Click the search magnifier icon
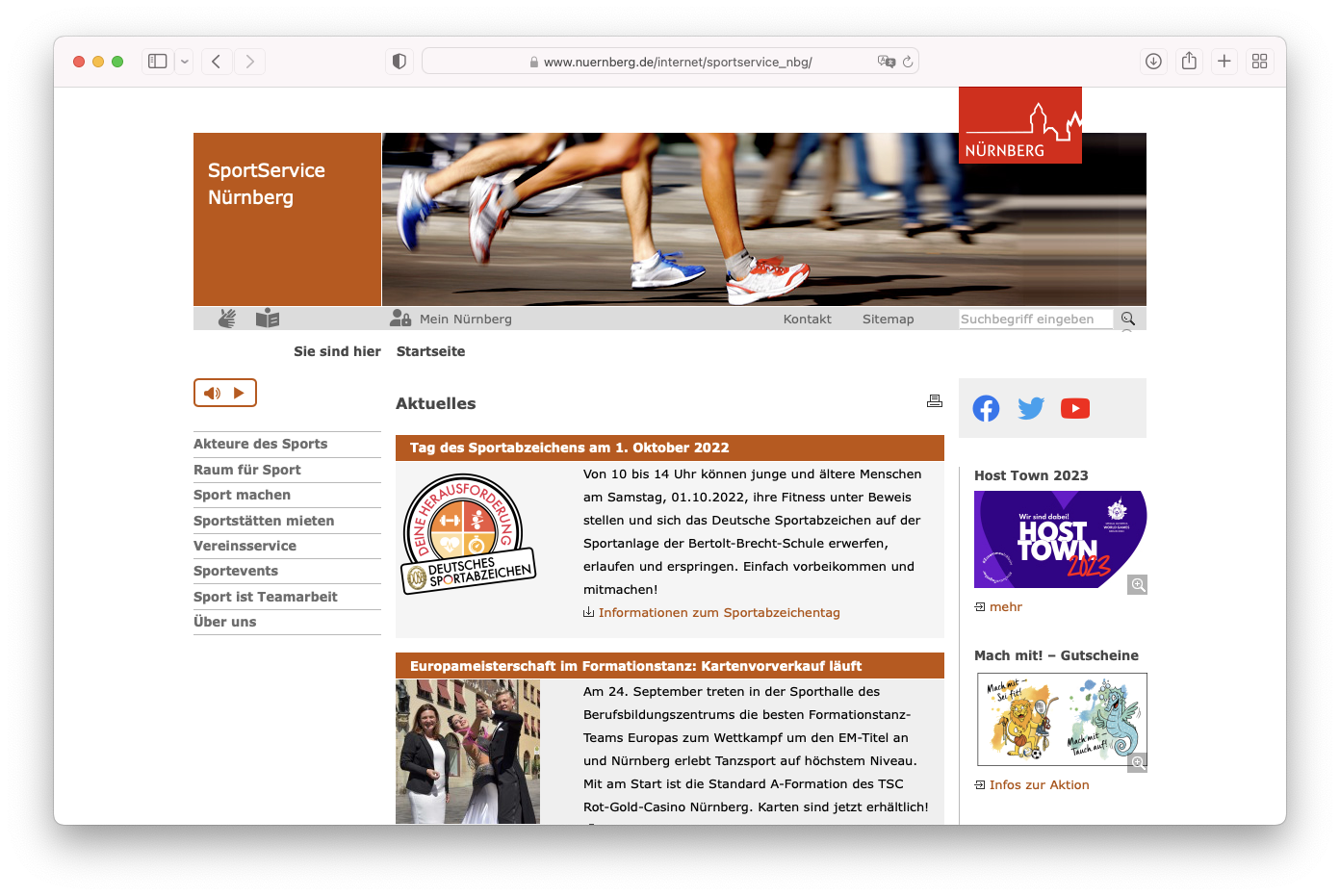1340x896 pixels. click(1128, 319)
